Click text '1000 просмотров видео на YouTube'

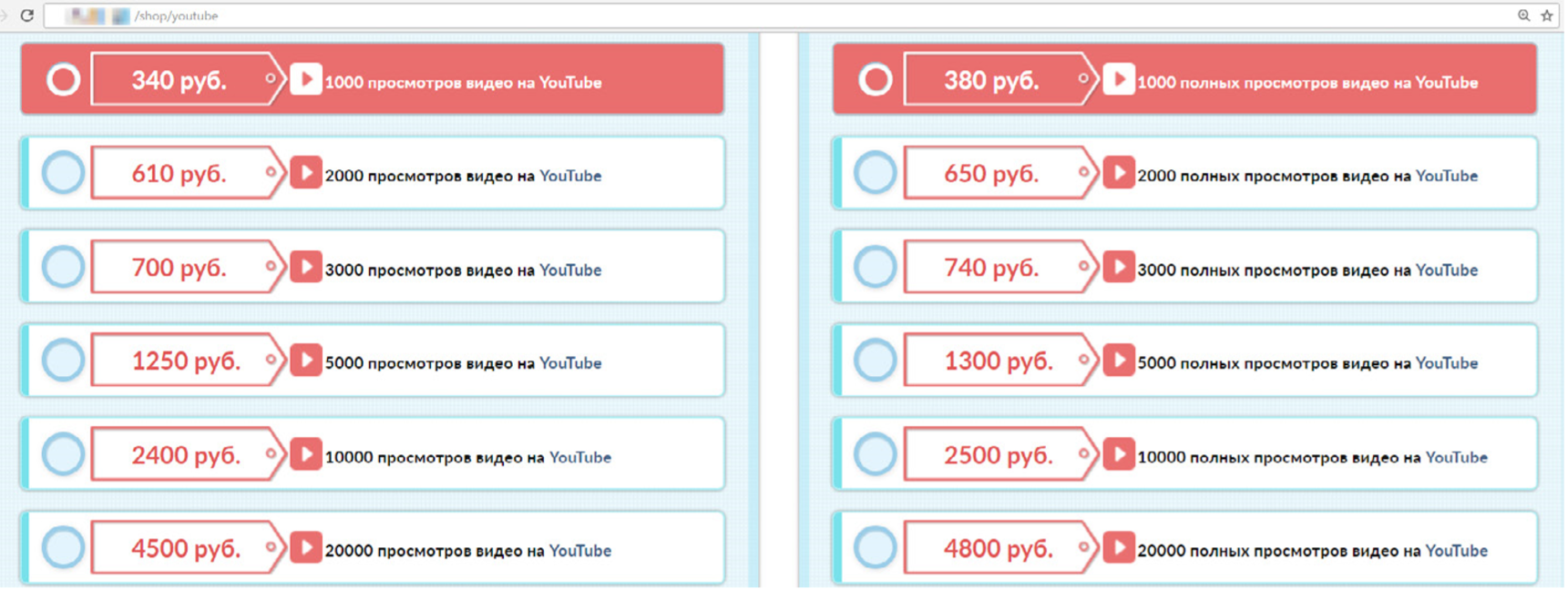[464, 83]
